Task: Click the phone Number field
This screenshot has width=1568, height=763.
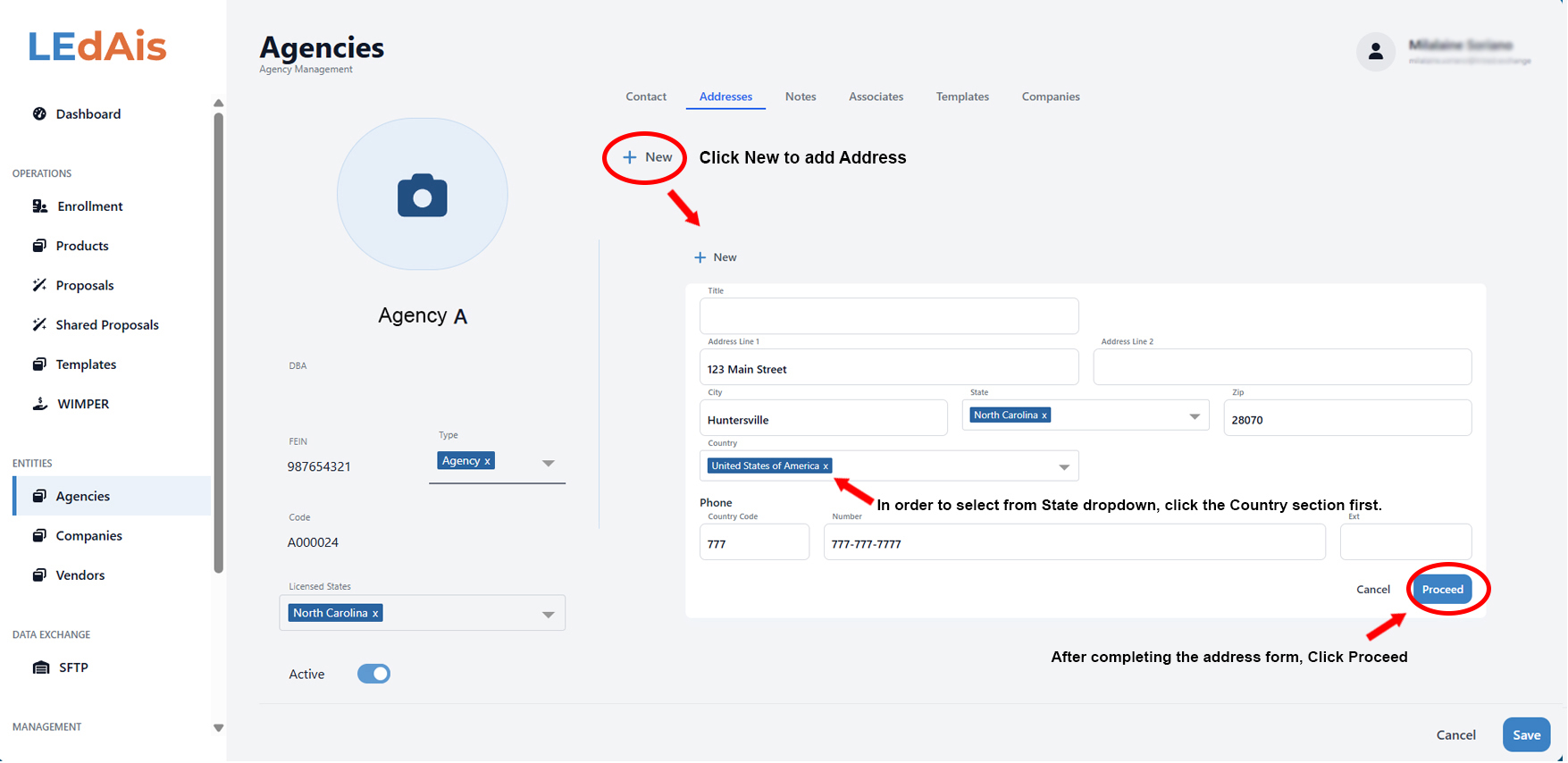Action: pyautogui.click(x=1074, y=542)
